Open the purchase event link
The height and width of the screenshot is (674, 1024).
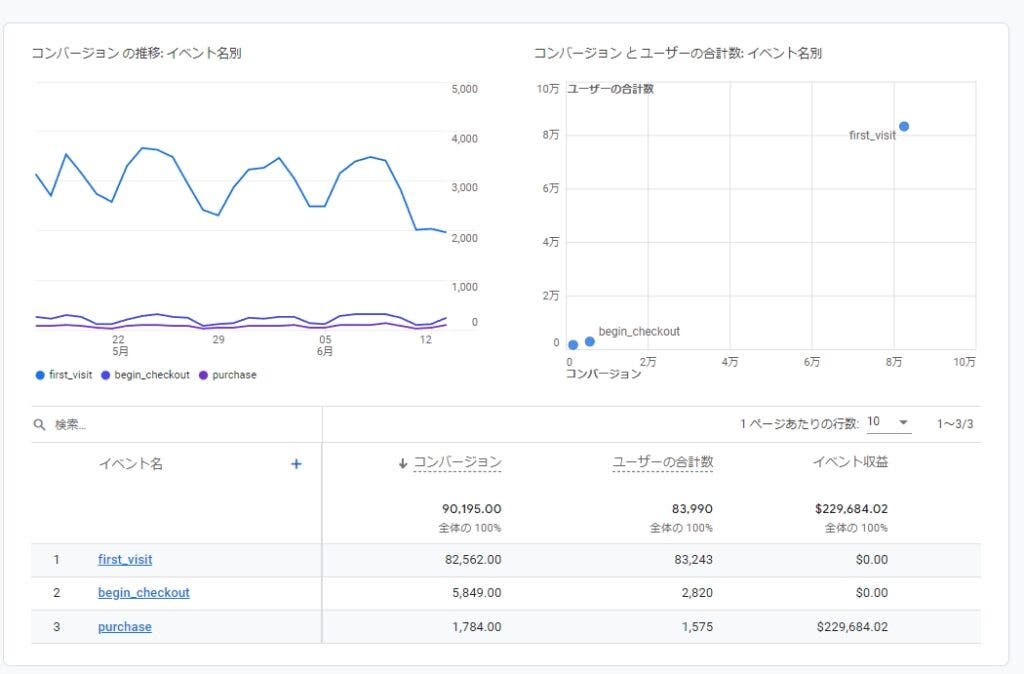pos(125,627)
